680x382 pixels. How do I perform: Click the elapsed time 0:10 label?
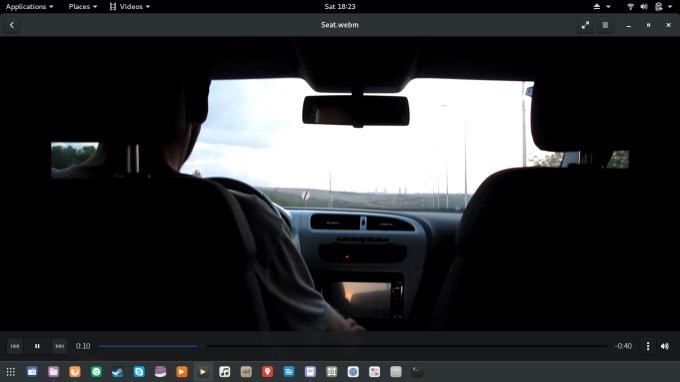click(x=83, y=346)
